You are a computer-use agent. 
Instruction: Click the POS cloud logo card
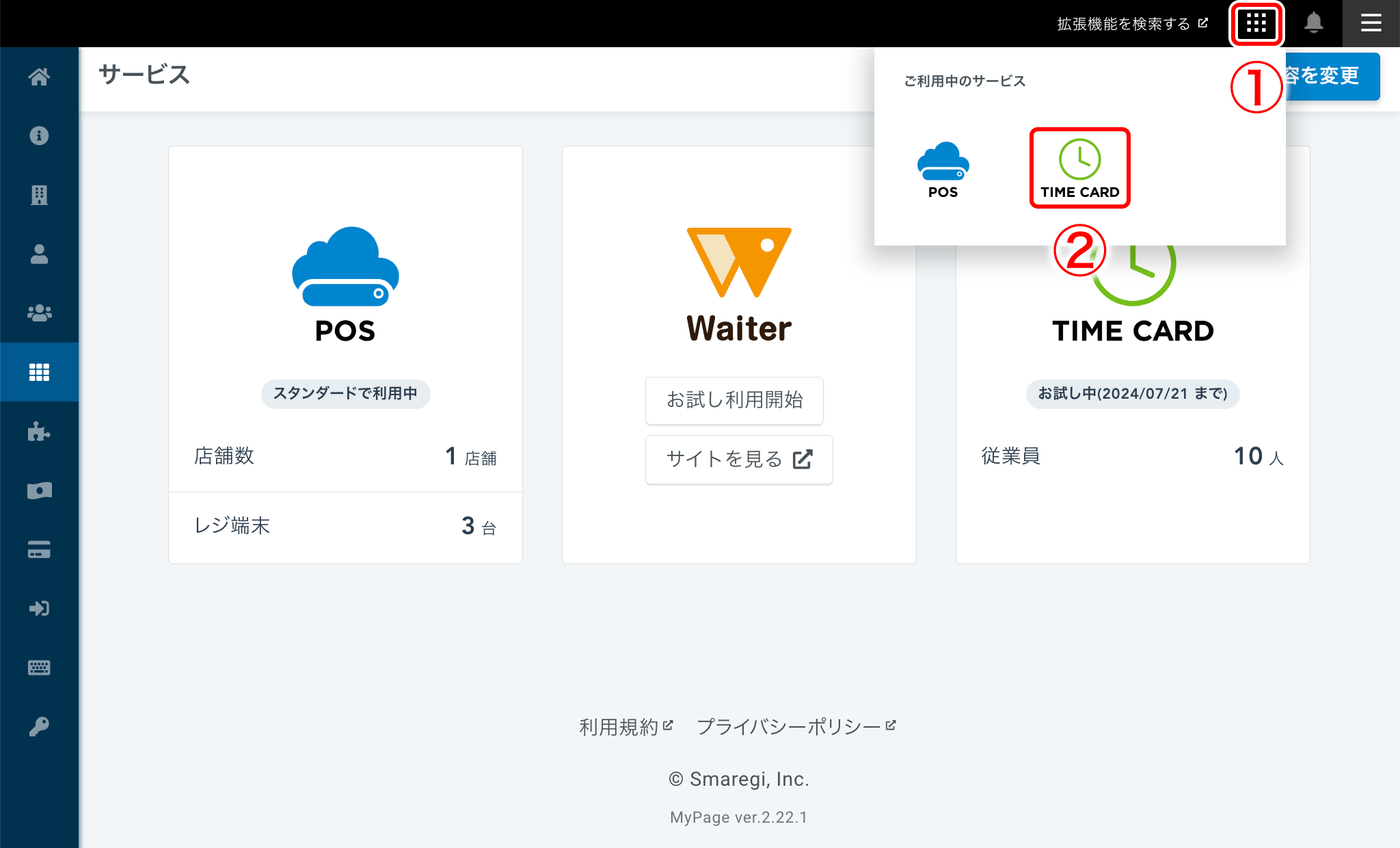[345, 284]
